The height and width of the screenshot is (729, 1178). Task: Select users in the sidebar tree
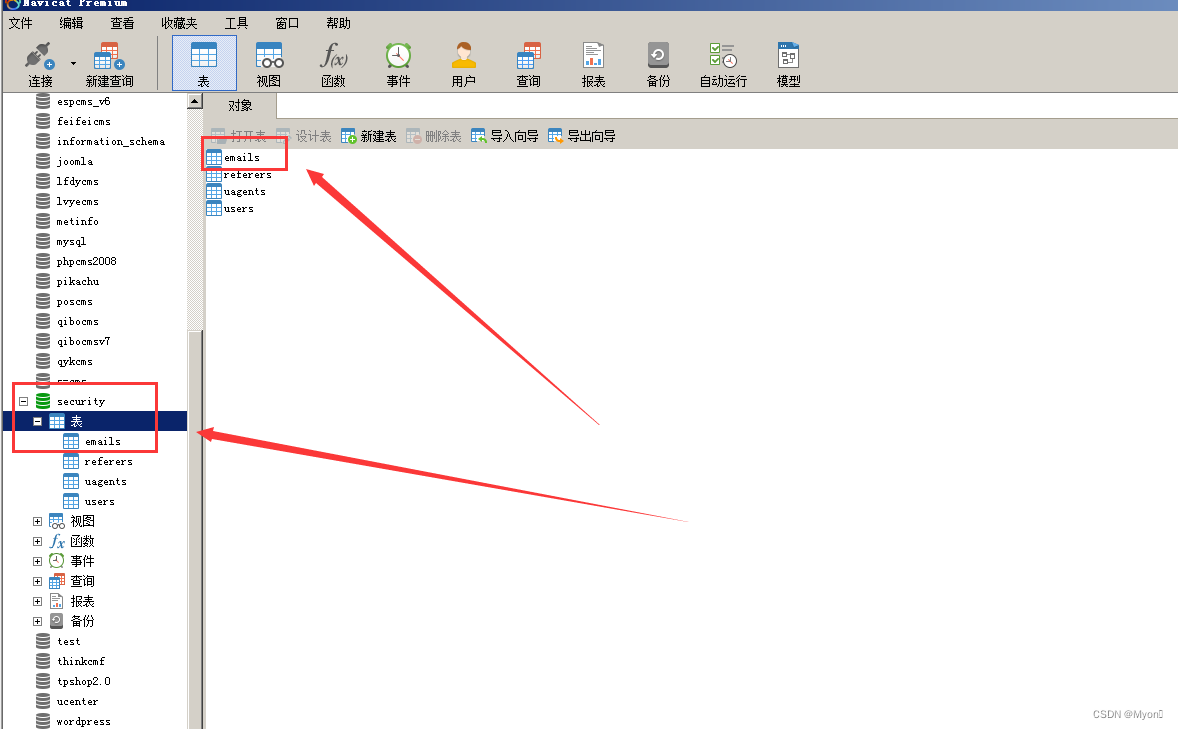[x=89, y=501]
